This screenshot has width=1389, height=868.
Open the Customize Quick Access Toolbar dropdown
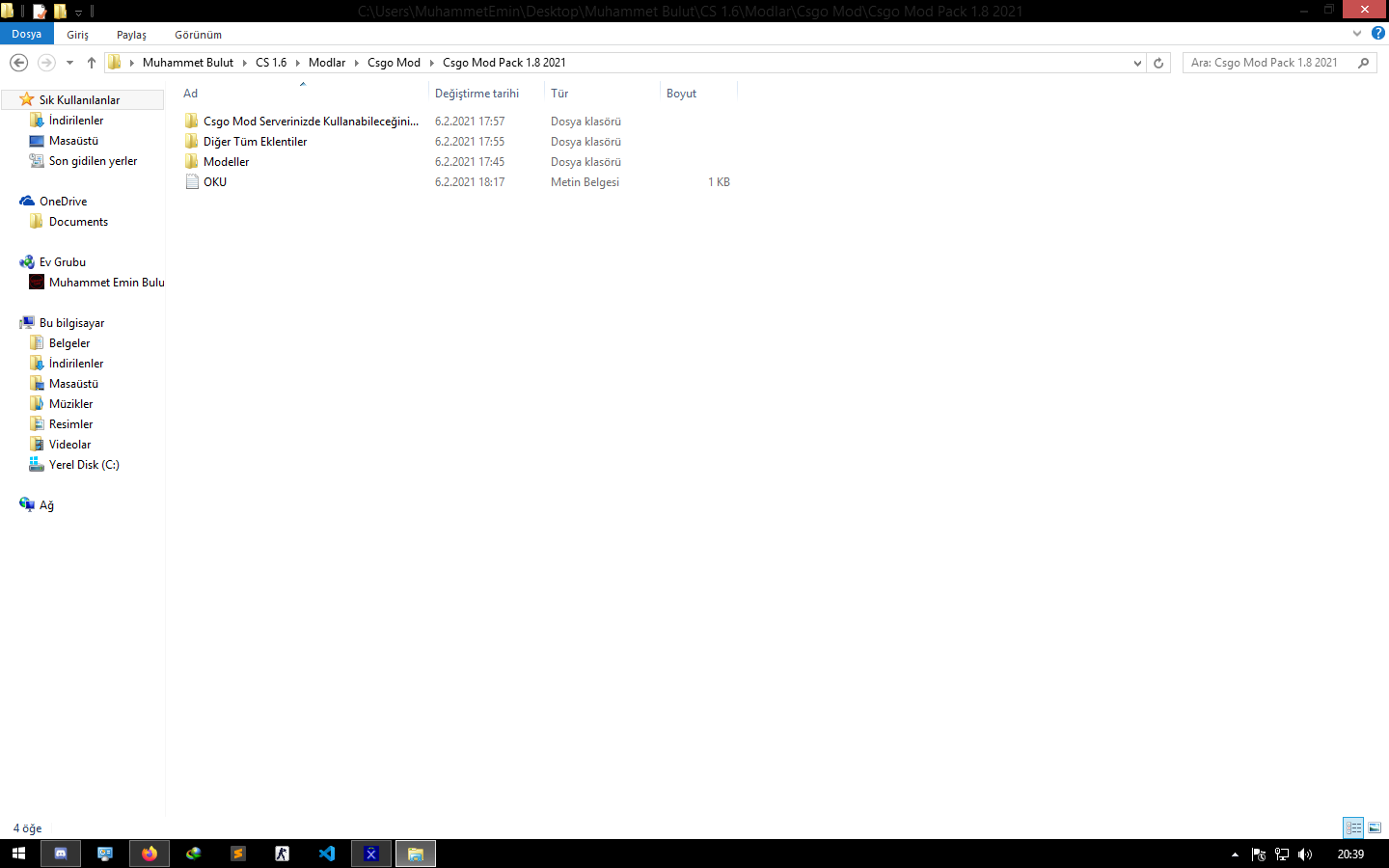tap(79, 12)
